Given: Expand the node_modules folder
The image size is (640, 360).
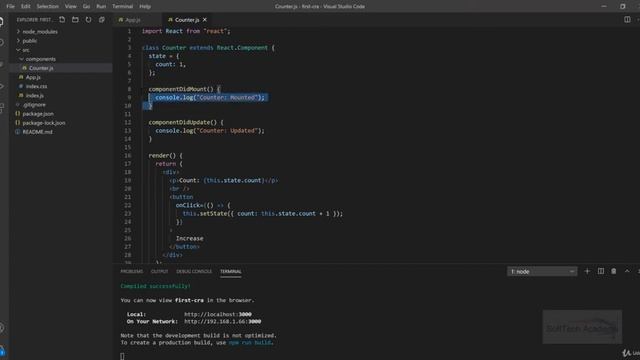Looking at the screenshot, I should click(37, 31).
